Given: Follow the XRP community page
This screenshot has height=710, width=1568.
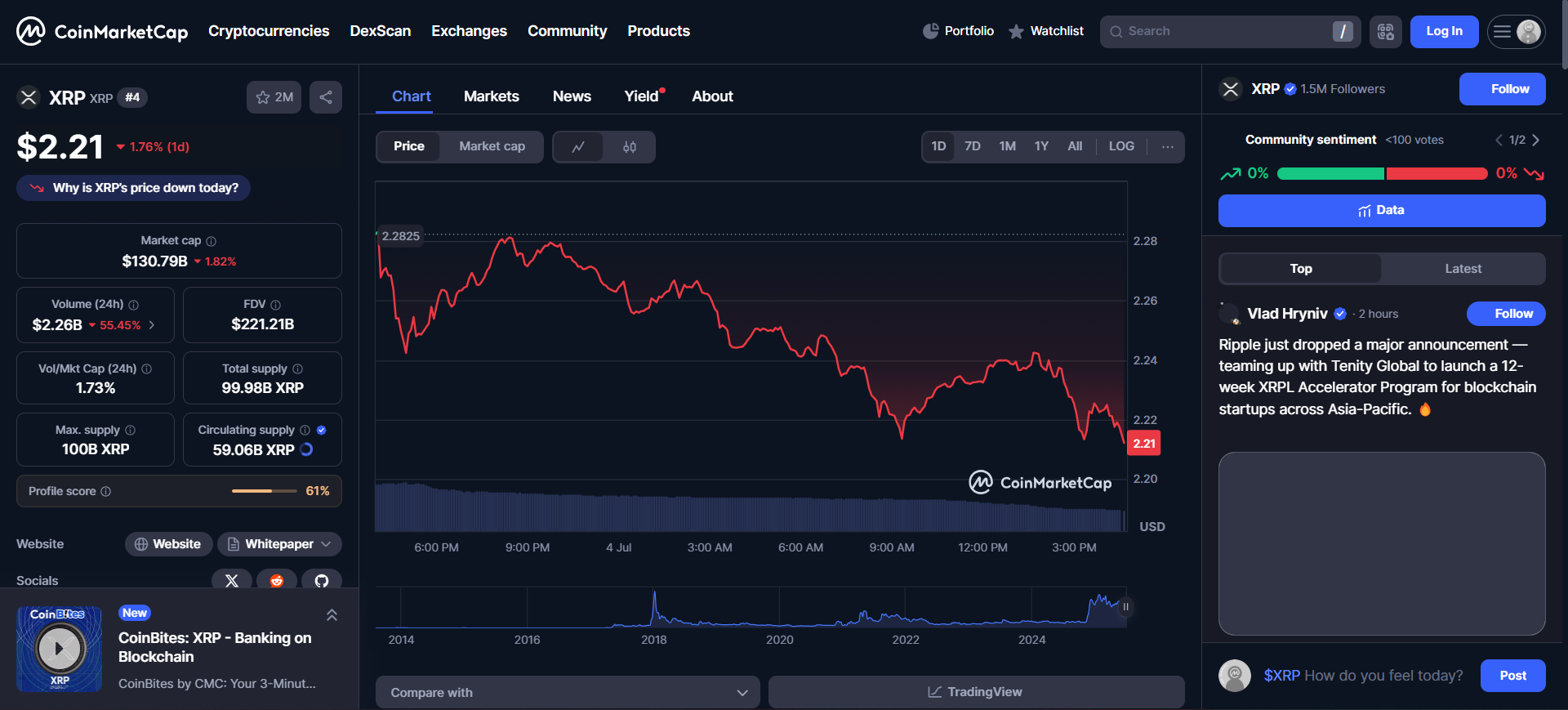Looking at the screenshot, I should tap(1502, 89).
